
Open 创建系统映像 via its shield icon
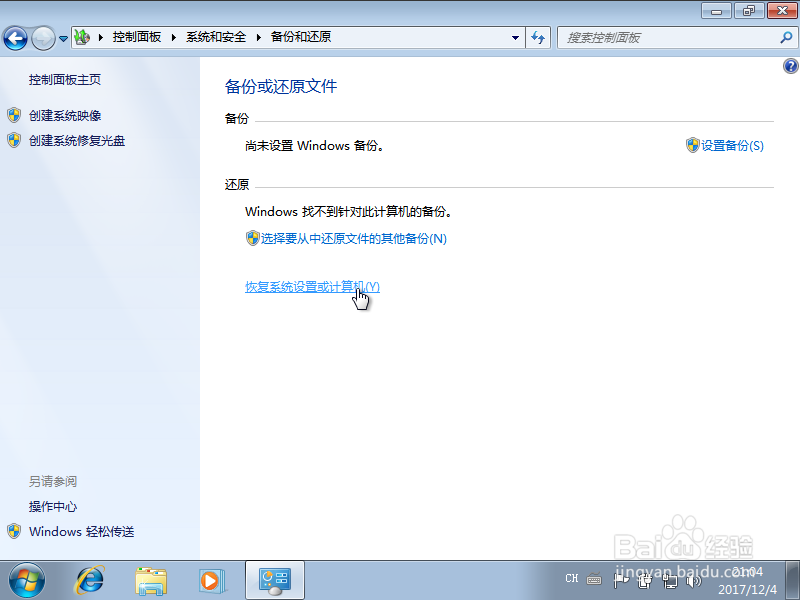pyautogui.click(x=14, y=114)
